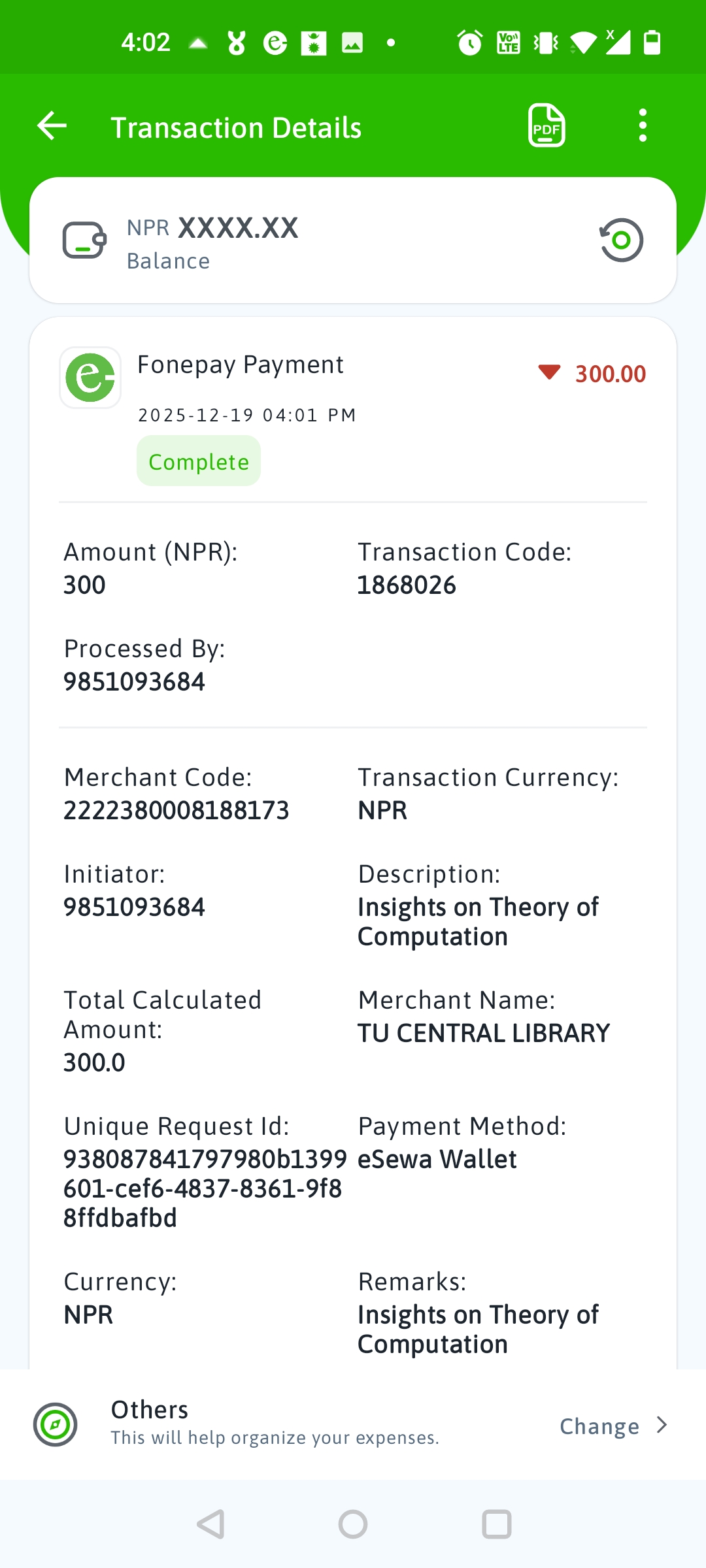Screen dimensions: 706x1568
Task: Tap the Complete status badge
Action: tap(199, 461)
